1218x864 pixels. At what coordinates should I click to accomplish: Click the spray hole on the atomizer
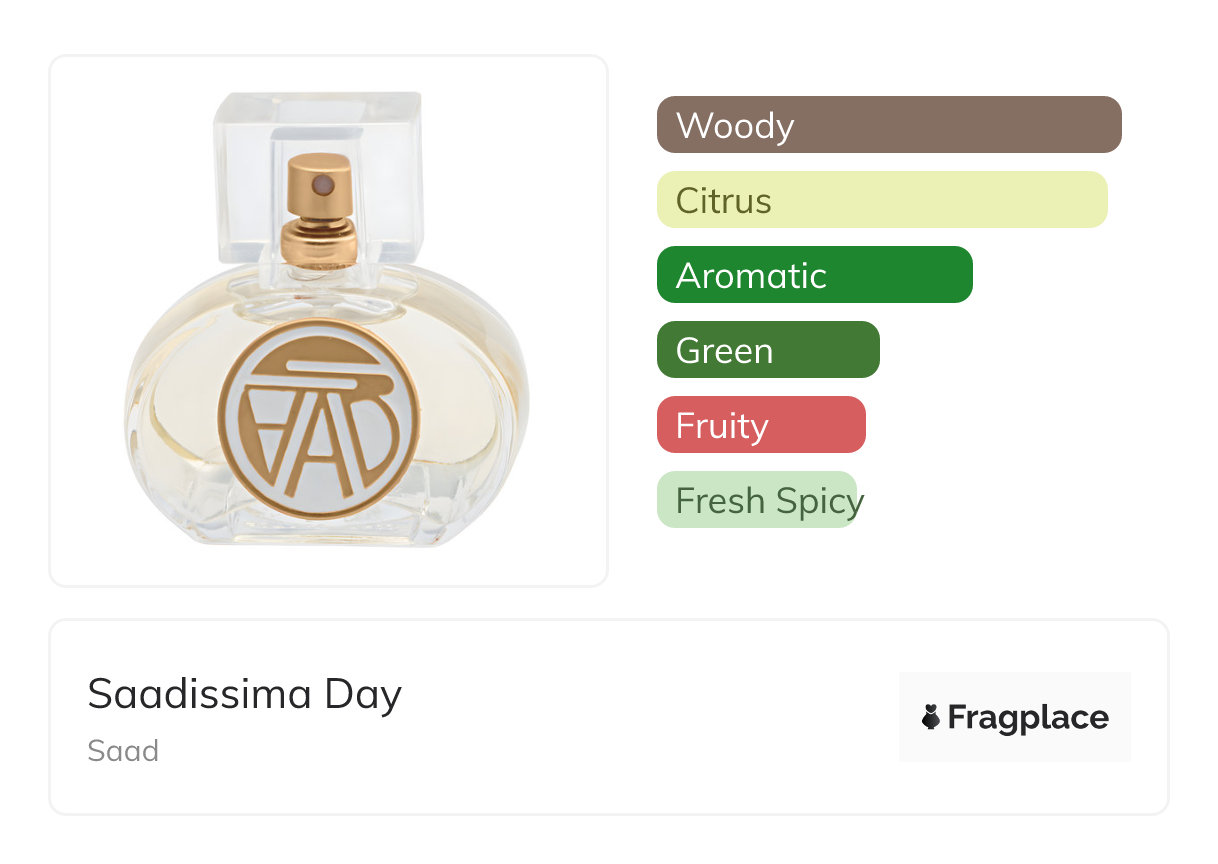tap(323, 184)
